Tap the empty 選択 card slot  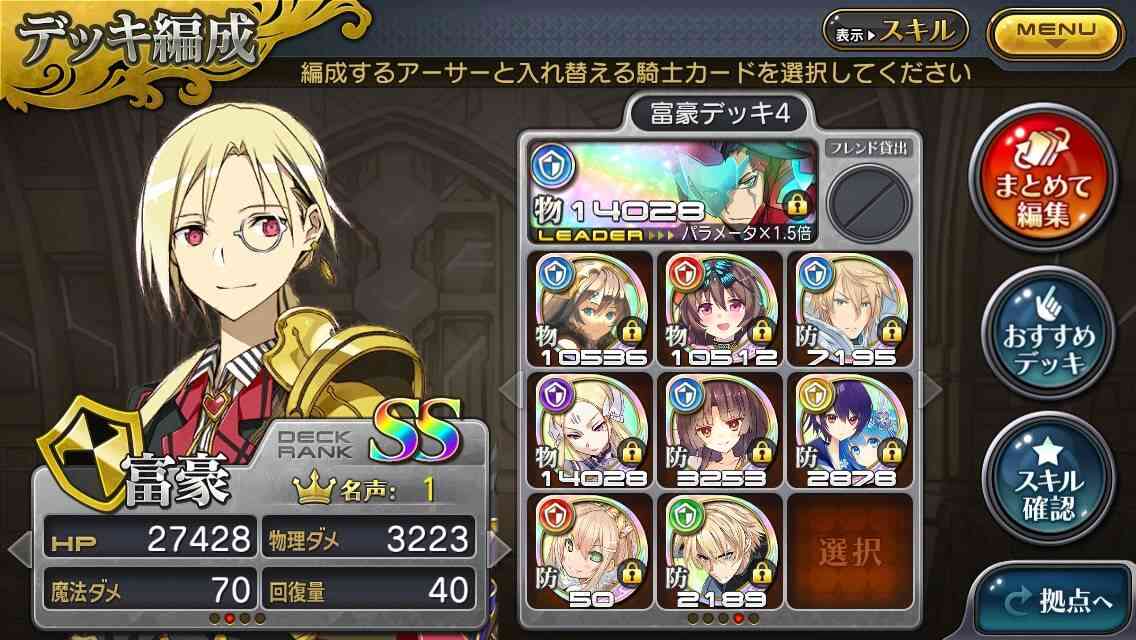850,552
